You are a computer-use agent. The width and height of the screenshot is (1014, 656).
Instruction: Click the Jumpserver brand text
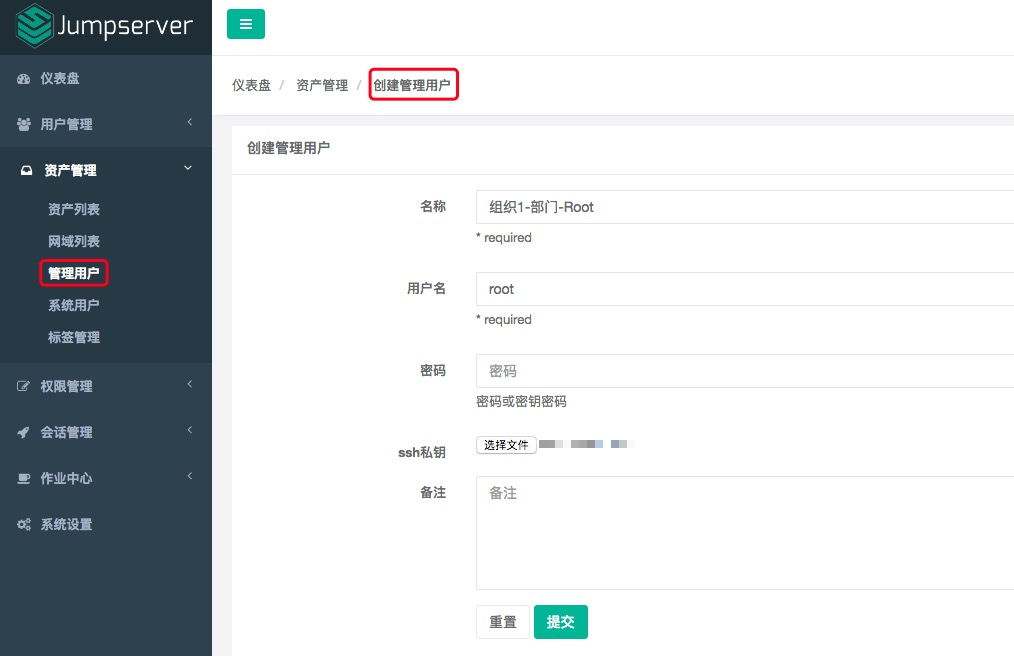(125, 26)
